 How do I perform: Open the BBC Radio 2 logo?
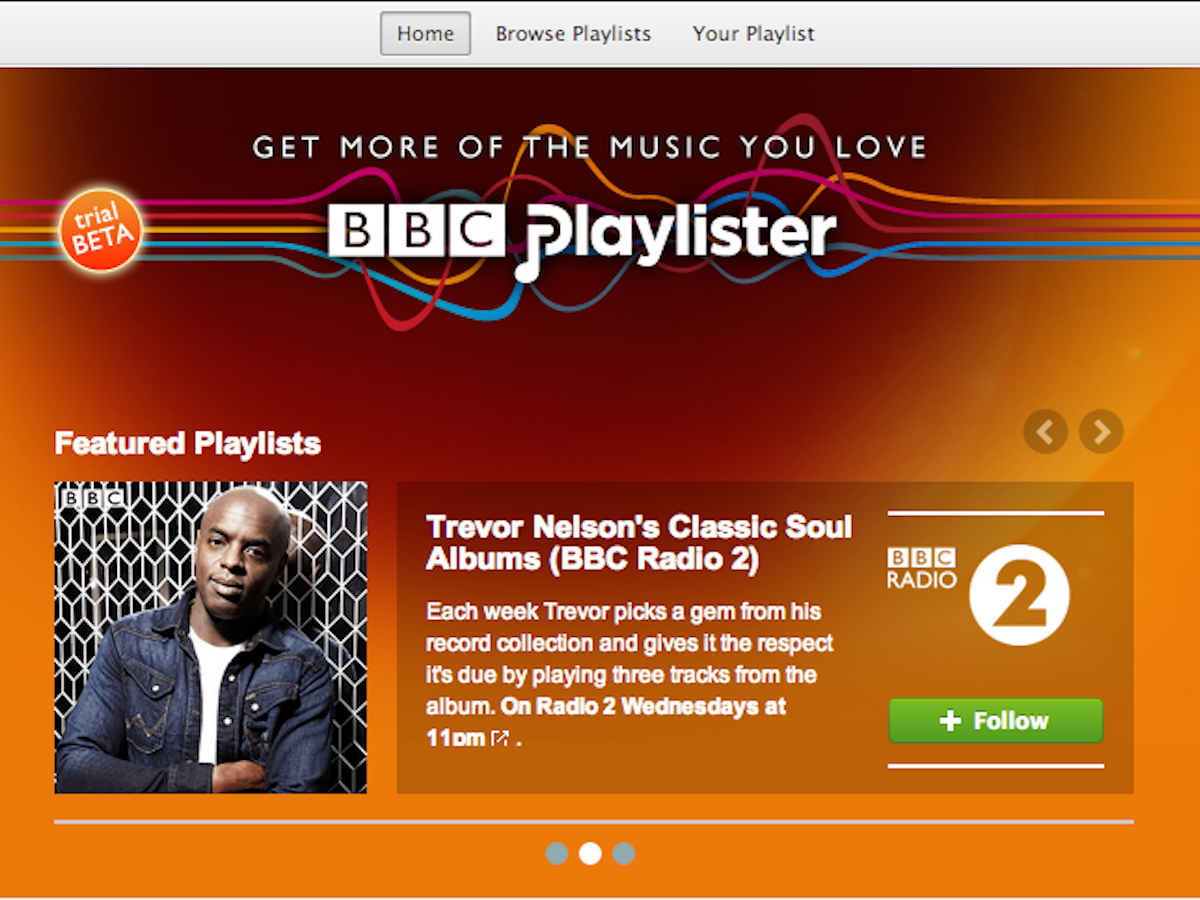[x=979, y=594]
